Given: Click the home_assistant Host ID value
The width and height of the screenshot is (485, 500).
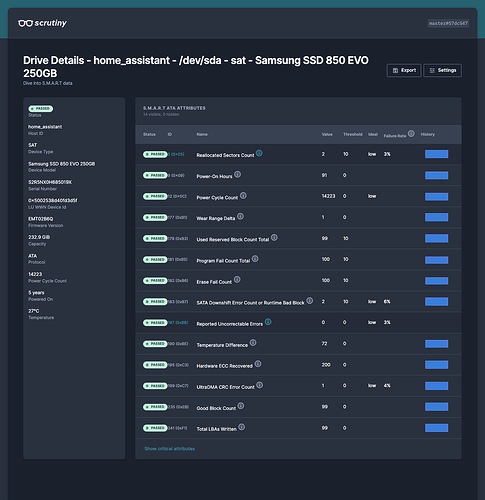Looking at the screenshot, I should (45, 127).
